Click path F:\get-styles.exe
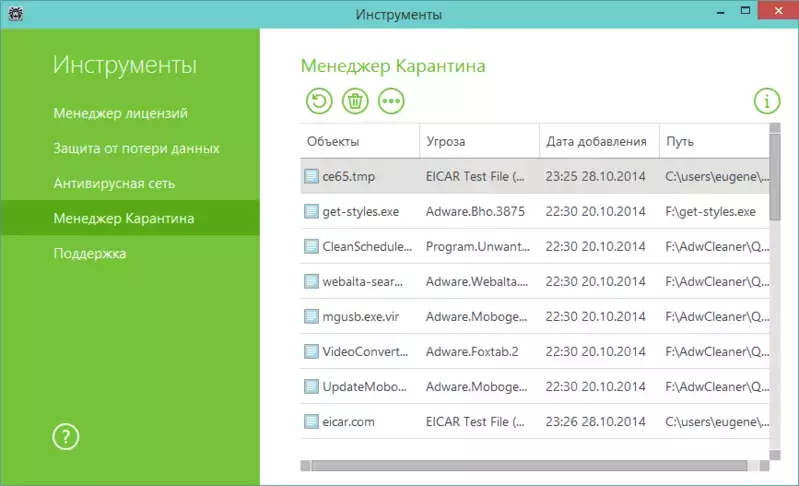 coord(710,211)
